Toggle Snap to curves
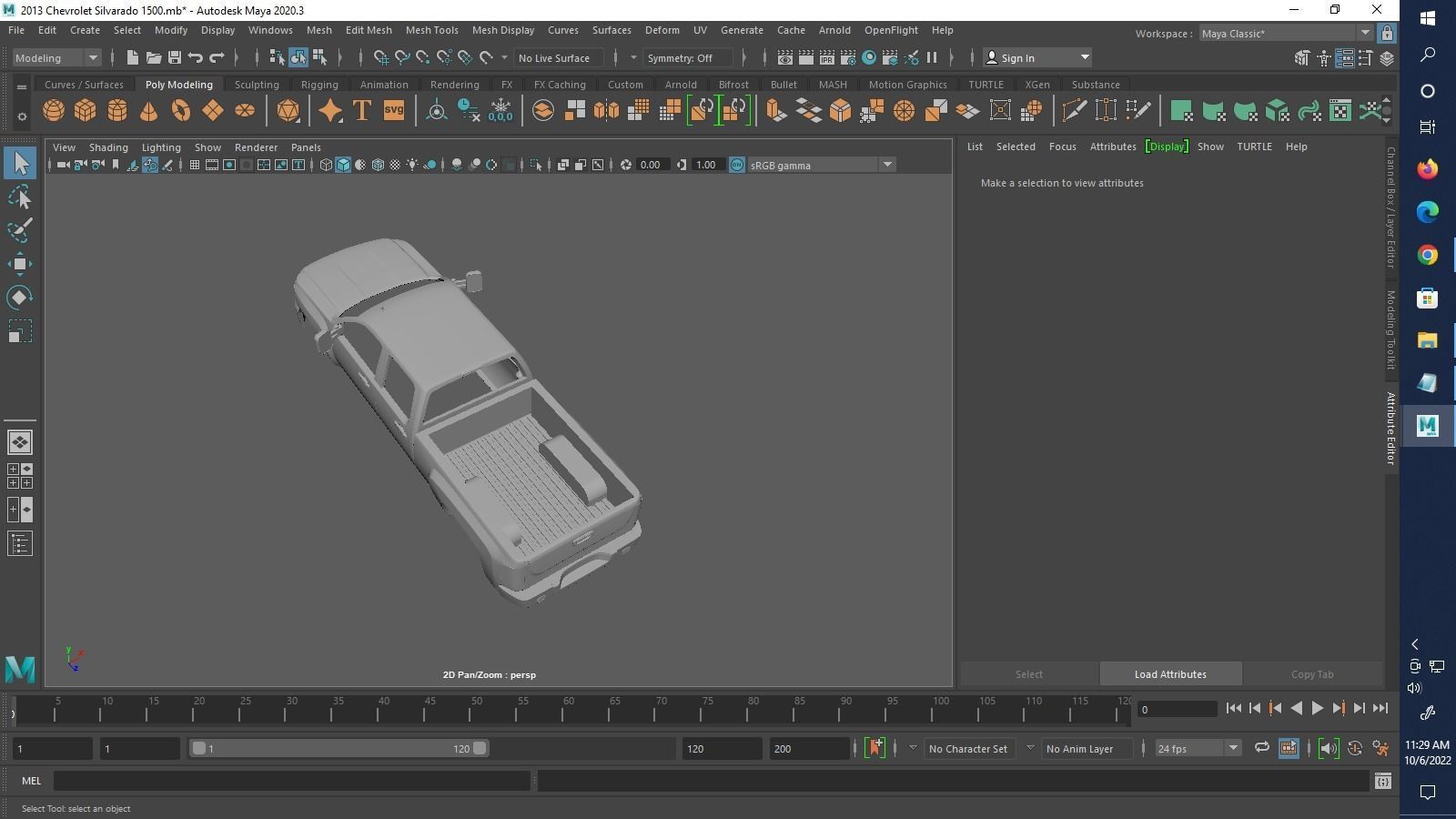The image size is (1456, 819). 402,57
